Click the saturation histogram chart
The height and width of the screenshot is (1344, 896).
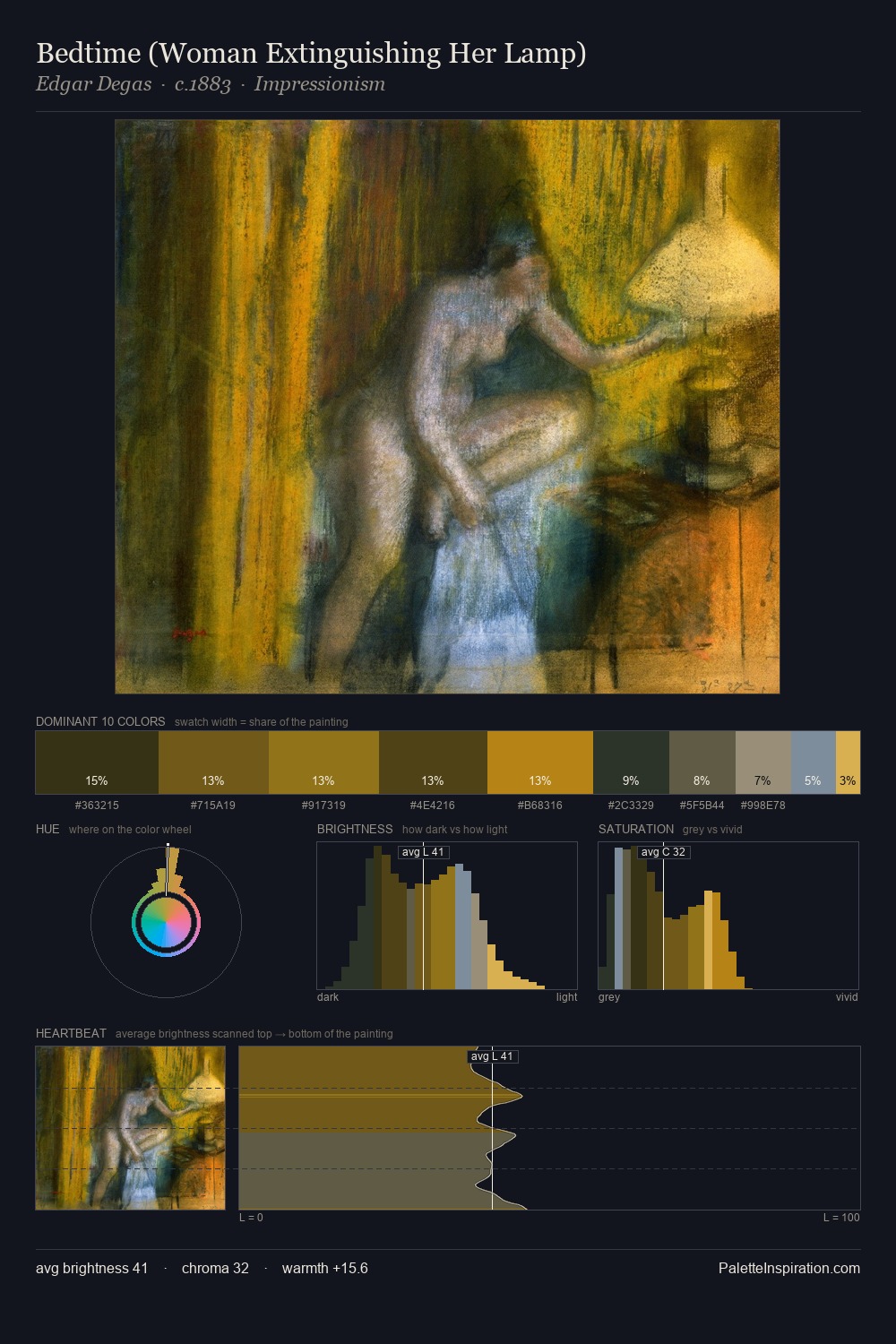click(x=728, y=916)
